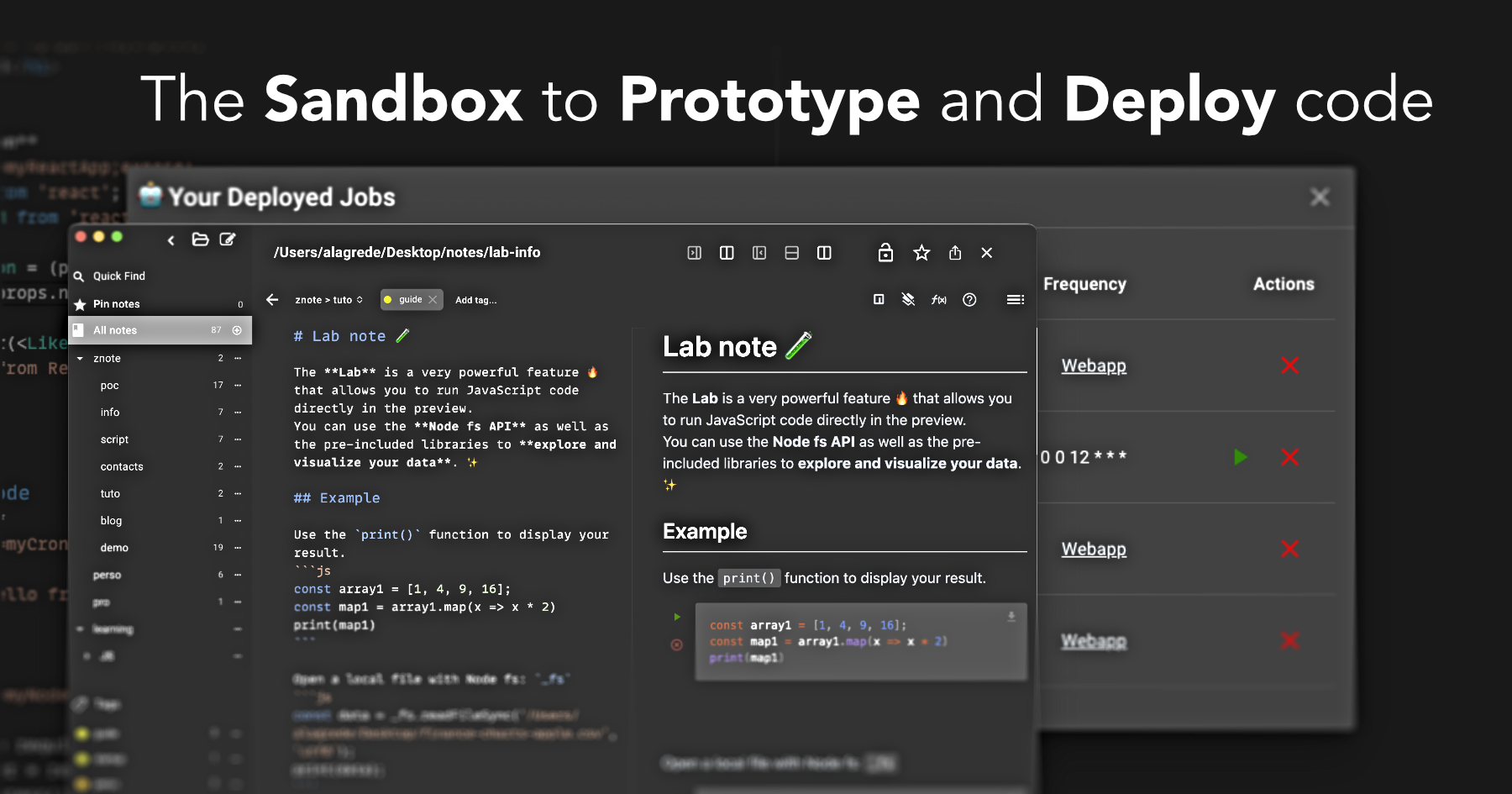Viewport: 1512px width, 794px height.
Task: Open the more menu for script
Action: click(238, 439)
